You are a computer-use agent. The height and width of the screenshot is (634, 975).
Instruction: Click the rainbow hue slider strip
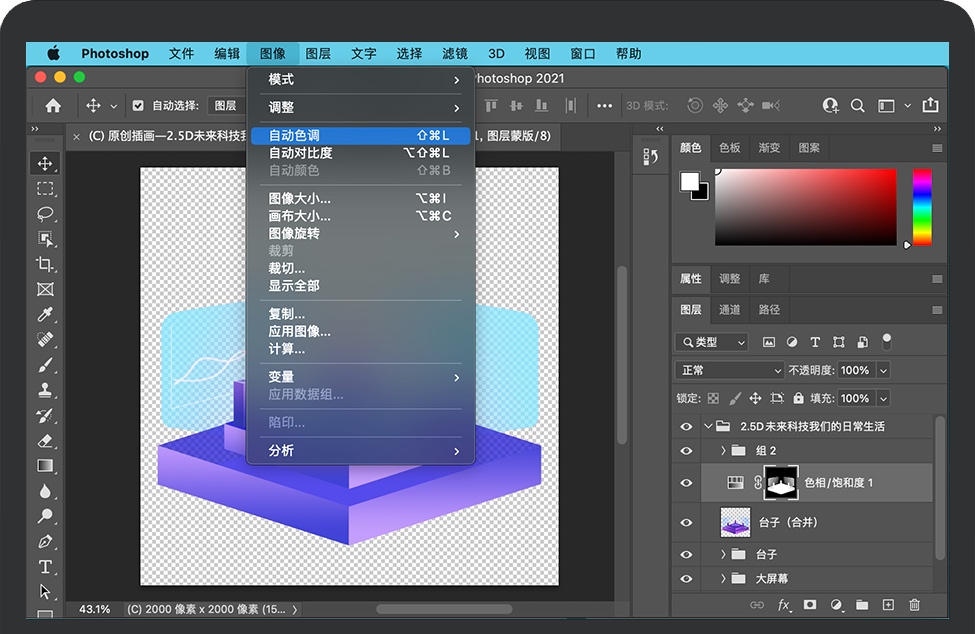pos(921,205)
